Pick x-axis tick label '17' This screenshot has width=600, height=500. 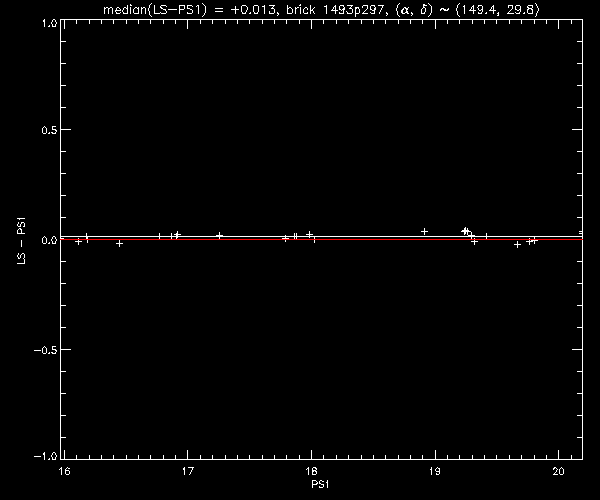(x=188, y=471)
